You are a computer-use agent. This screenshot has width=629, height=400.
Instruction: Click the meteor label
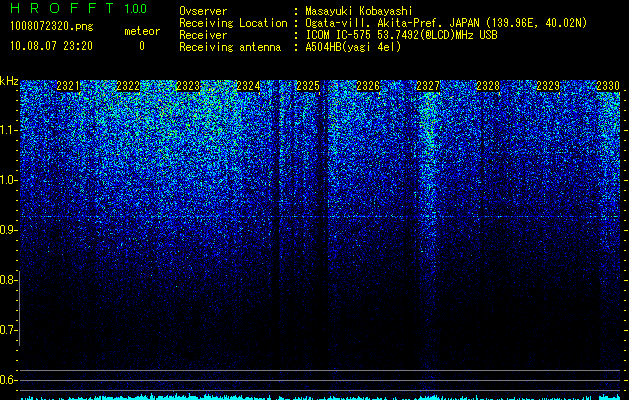[x=142, y=31]
